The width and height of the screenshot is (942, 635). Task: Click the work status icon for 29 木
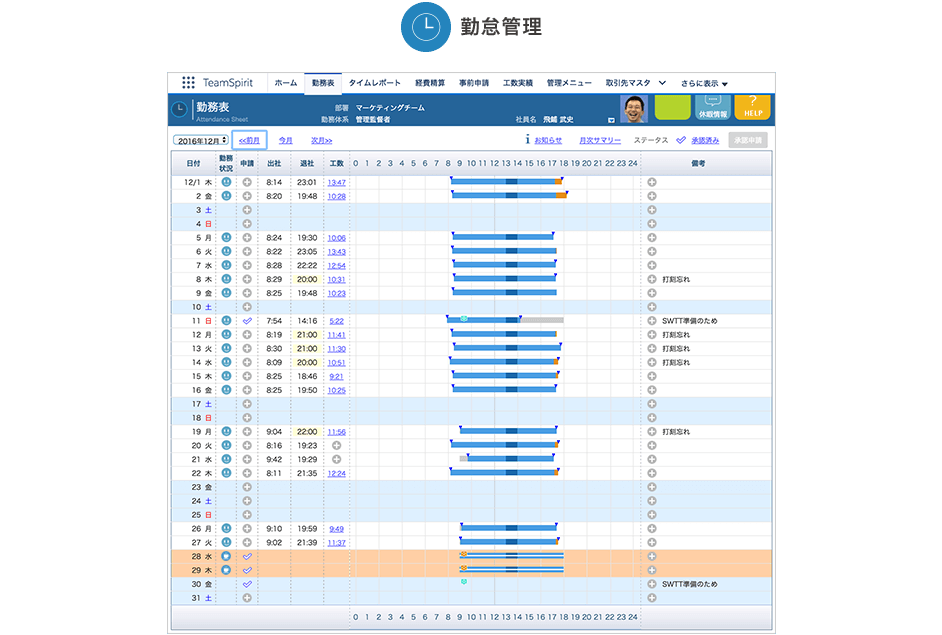coord(226,570)
